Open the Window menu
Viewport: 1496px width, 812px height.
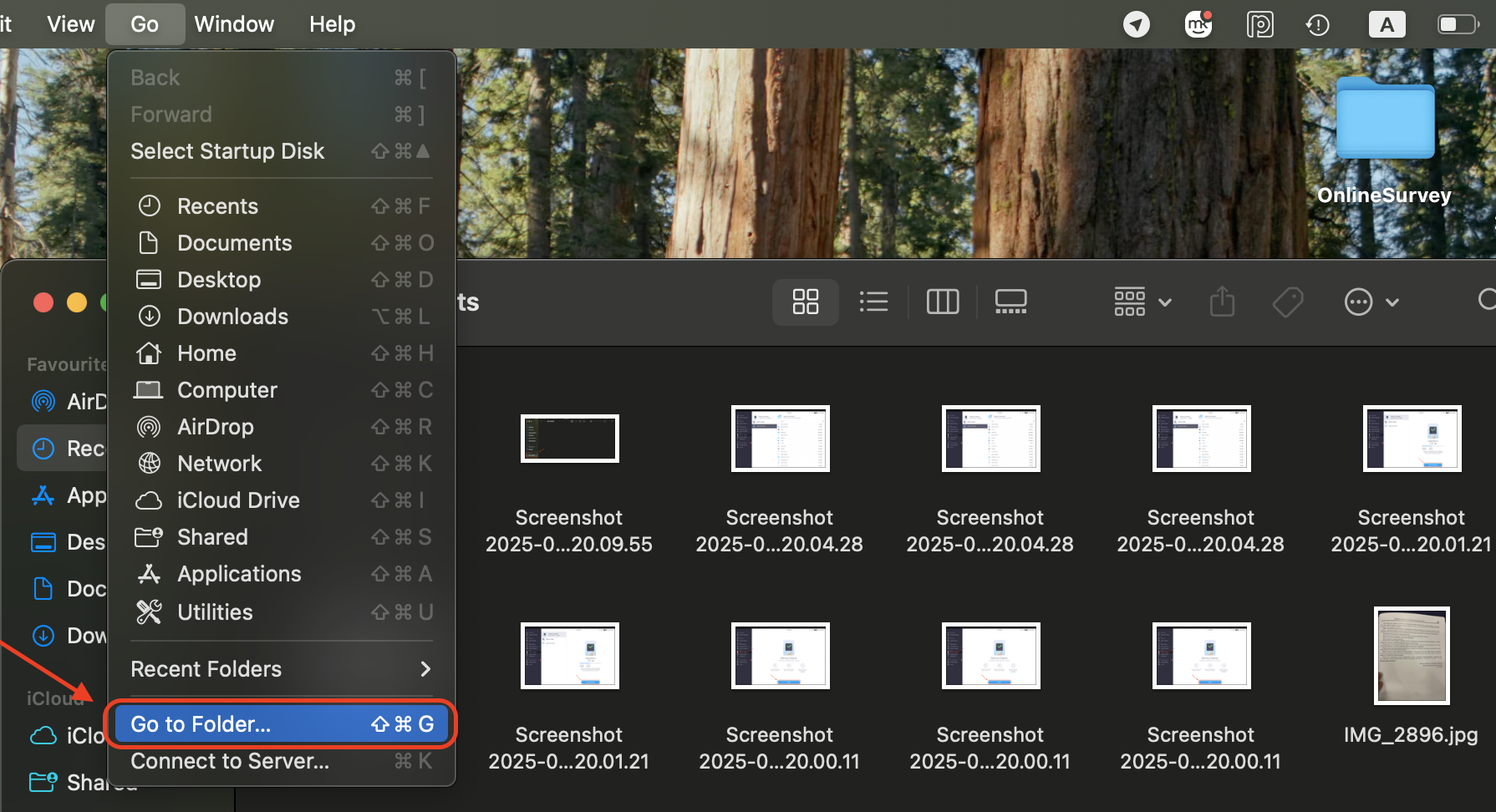pyautogui.click(x=233, y=23)
